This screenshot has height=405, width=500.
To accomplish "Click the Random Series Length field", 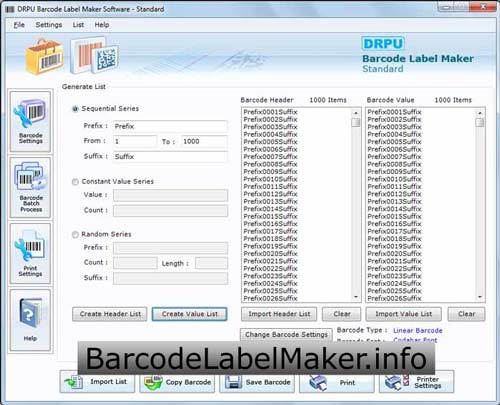I will (x=212, y=263).
